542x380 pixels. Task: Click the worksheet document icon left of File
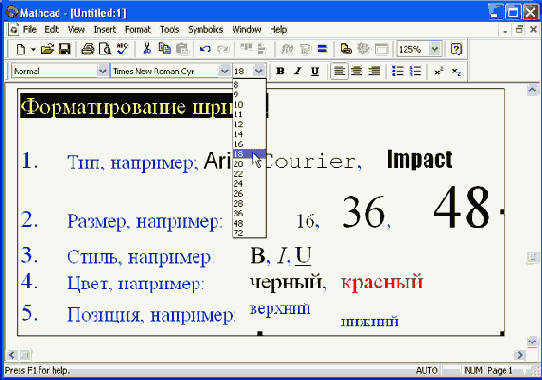pyautogui.click(x=13, y=30)
